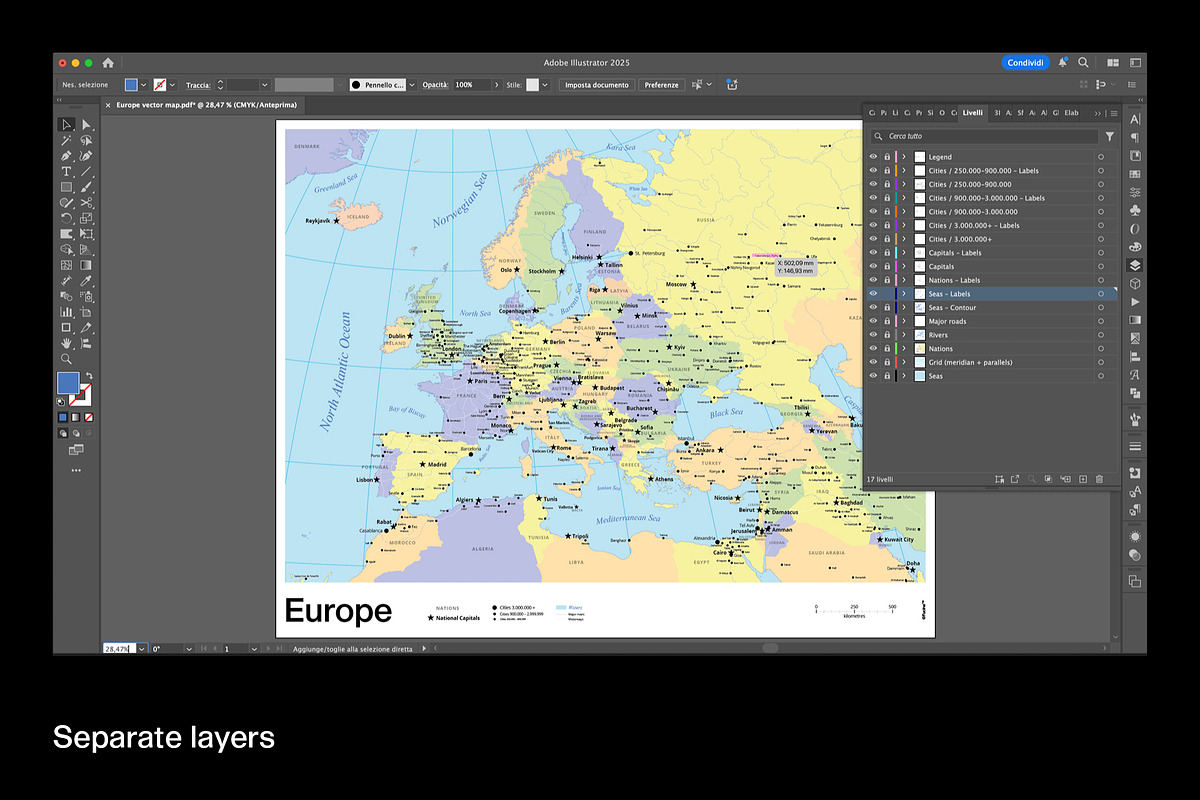The width and height of the screenshot is (1200, 800).
Task: Select the Zoom magnifier tool
Action: point(66,358)
